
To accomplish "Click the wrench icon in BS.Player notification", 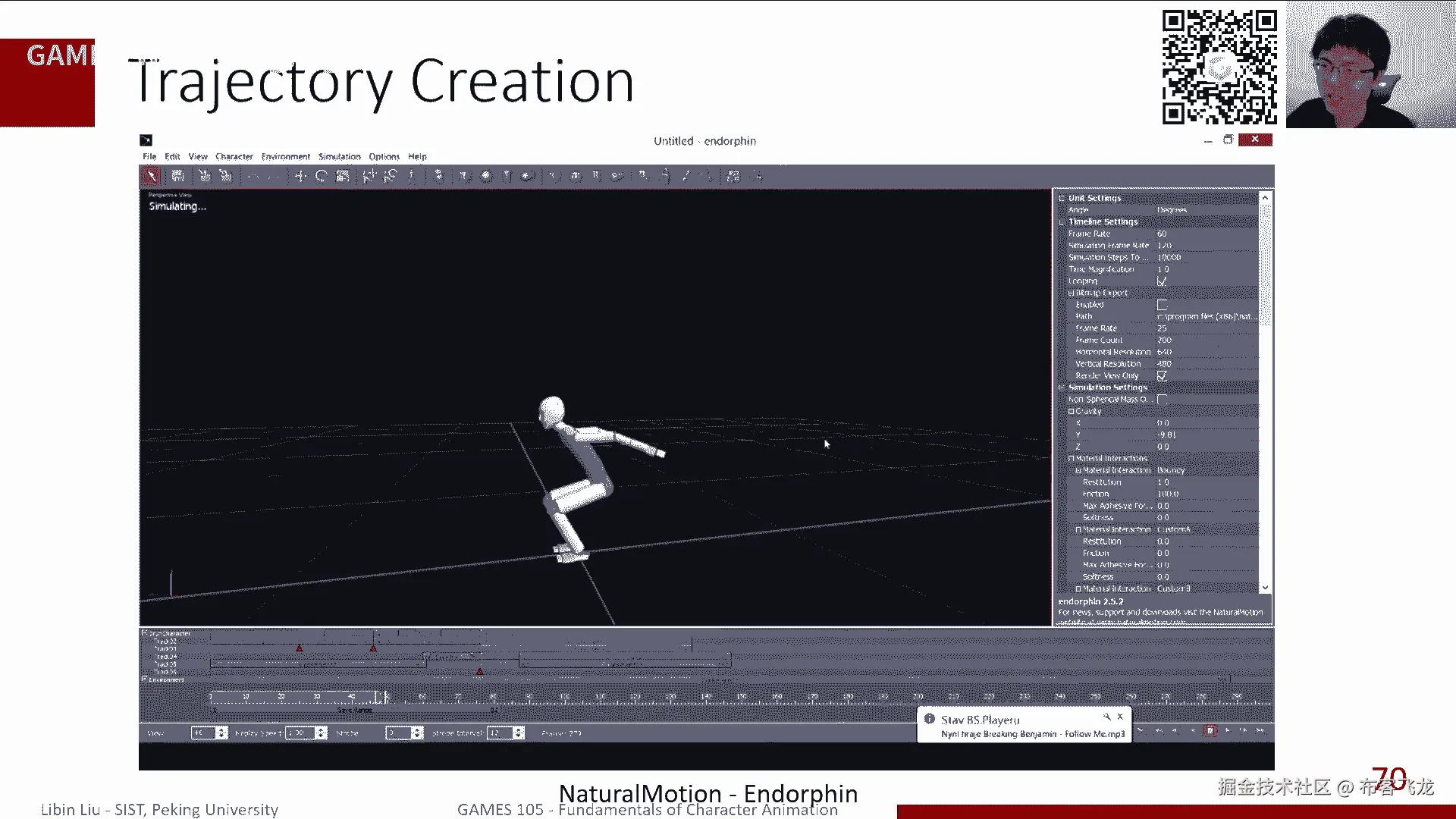I will [1106, 717].
